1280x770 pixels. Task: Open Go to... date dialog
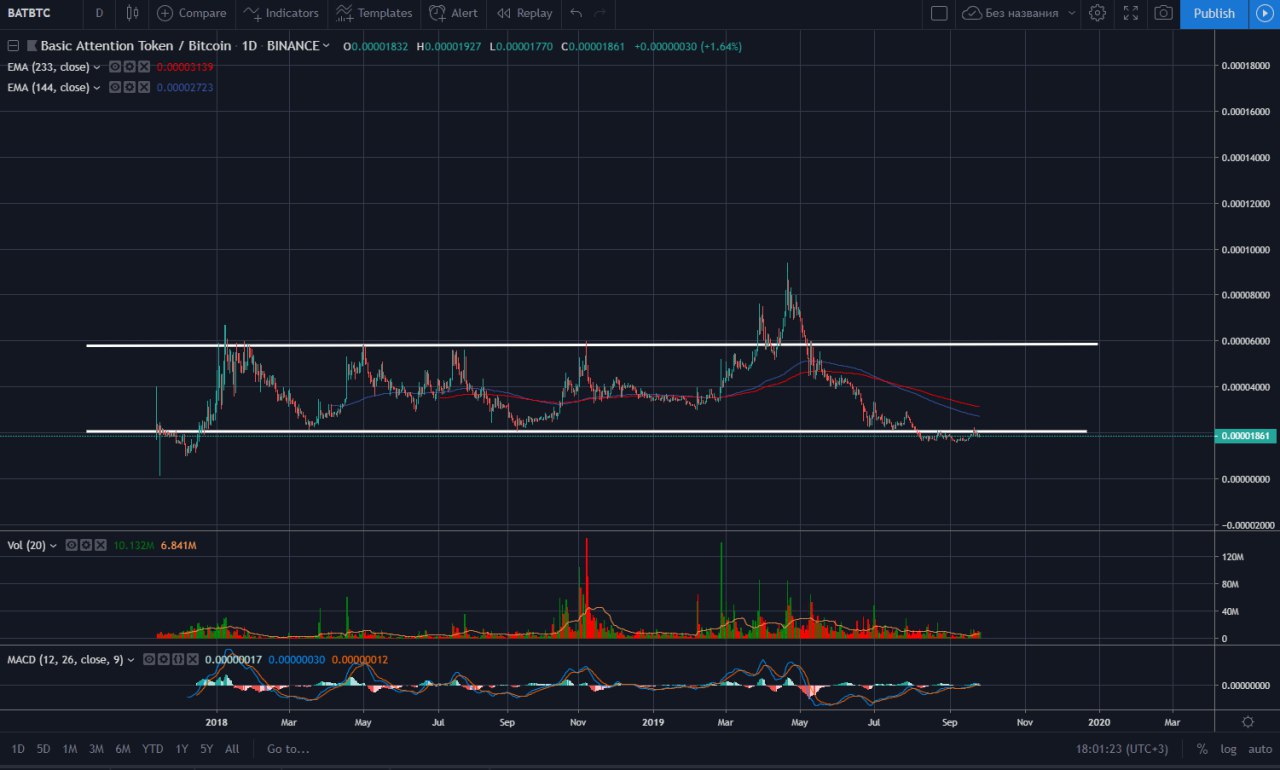click(x=288, y=749)
